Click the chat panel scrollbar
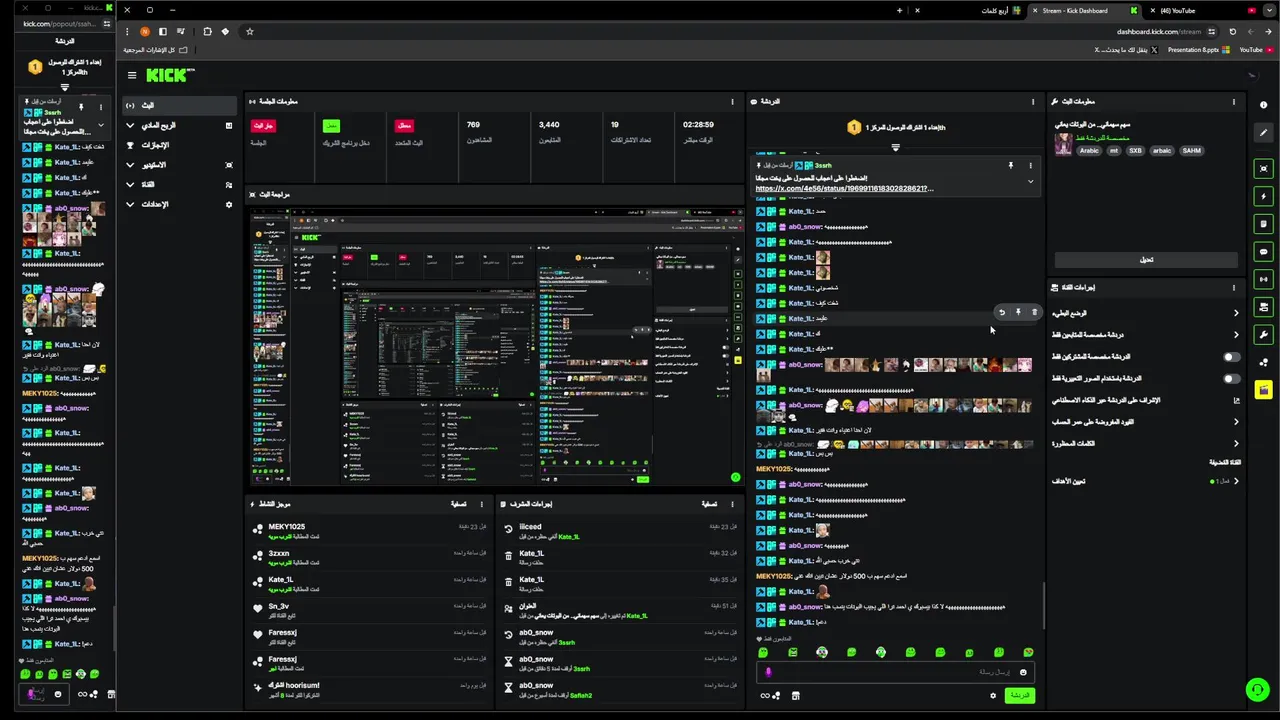The width and height of the screenshot is (1280, 720). pyautogui.click(x=1043, y=605)
